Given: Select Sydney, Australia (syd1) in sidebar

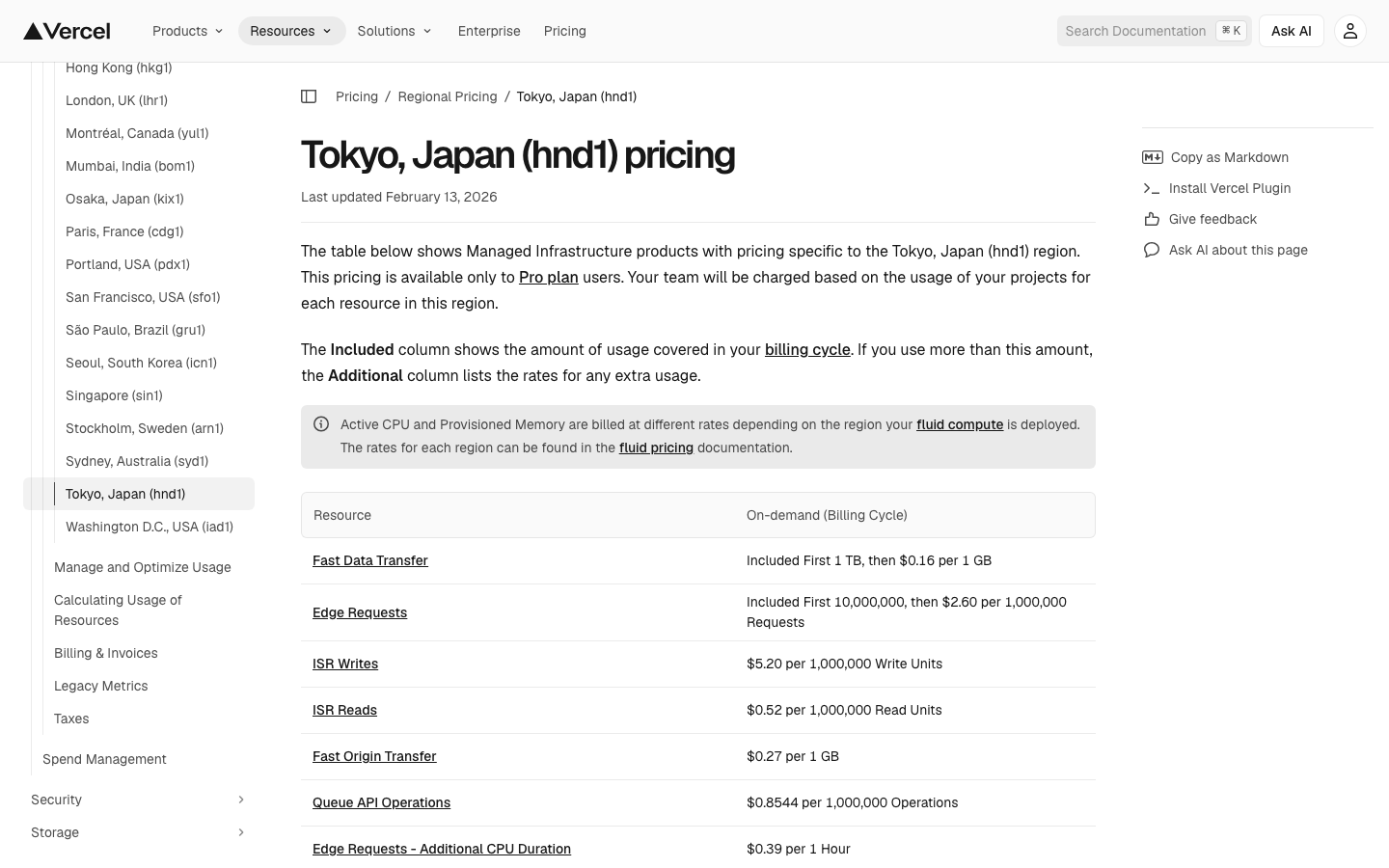Looking at the screenshot, I should [x=137, y=461].
